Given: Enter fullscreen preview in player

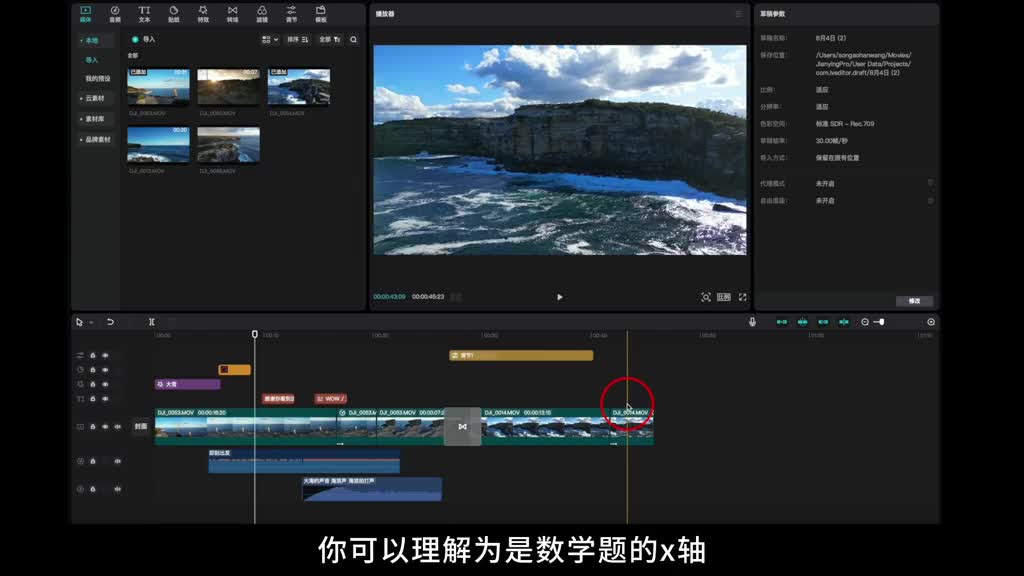Looking at the screenshot, I should (742, 297).
